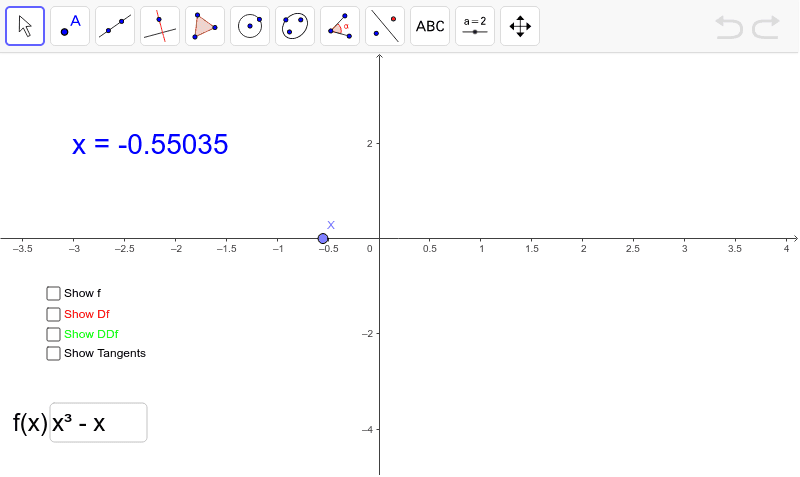Tick the Show Df checkbox
Image resolution: width=800 pixels, height=477 pixels.
(53, 314)
